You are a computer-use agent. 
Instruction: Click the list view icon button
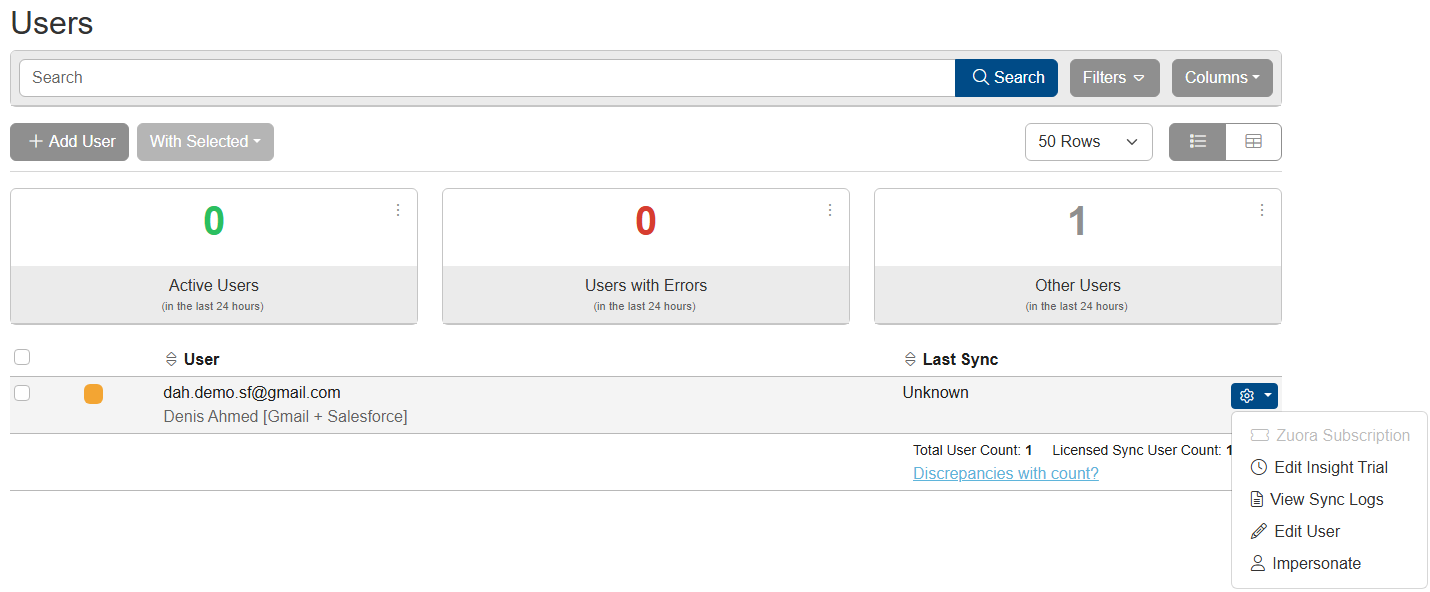1197,142
